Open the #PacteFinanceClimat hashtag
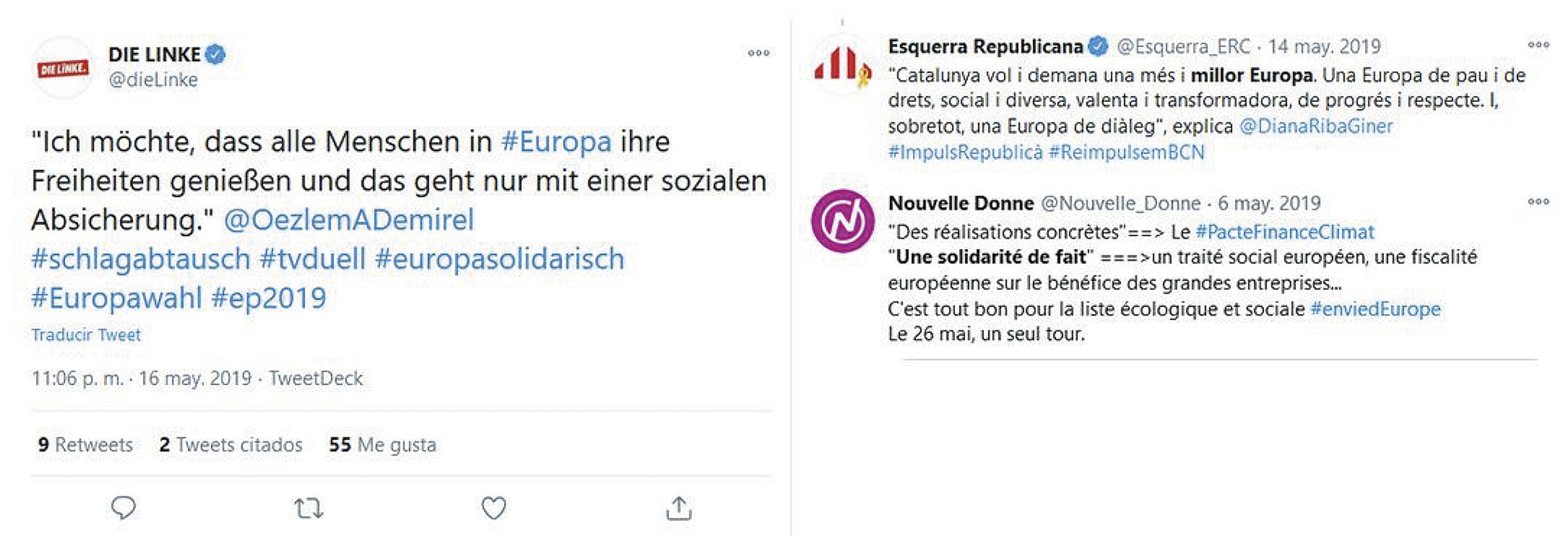The width and height of the screenshot is (1568, 536). (1284, 232)
